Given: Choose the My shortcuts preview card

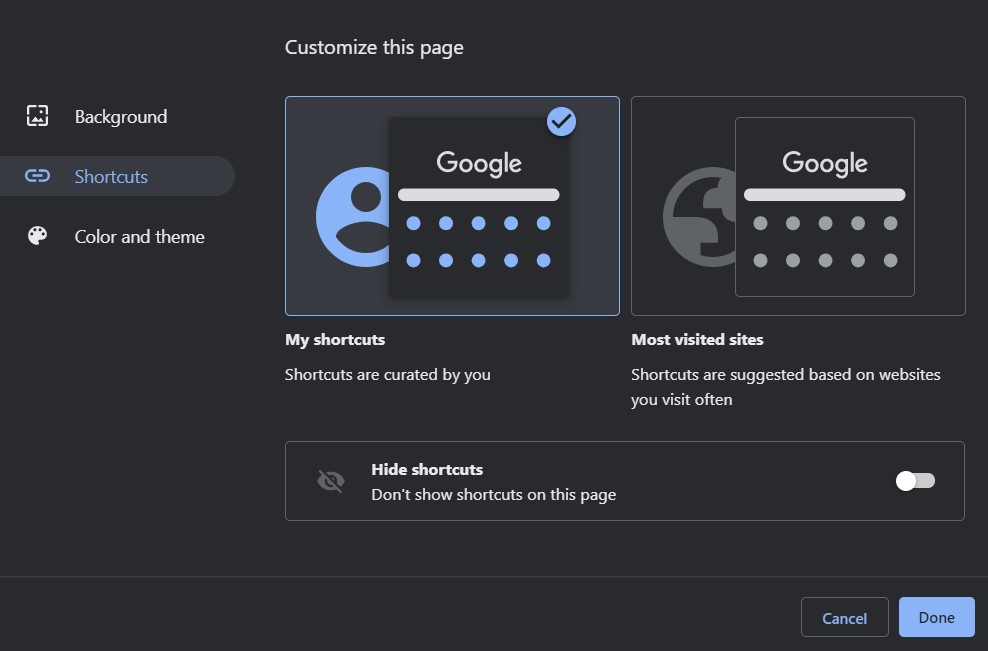Looking at the screenshot, I should click(x=452, y=206).
